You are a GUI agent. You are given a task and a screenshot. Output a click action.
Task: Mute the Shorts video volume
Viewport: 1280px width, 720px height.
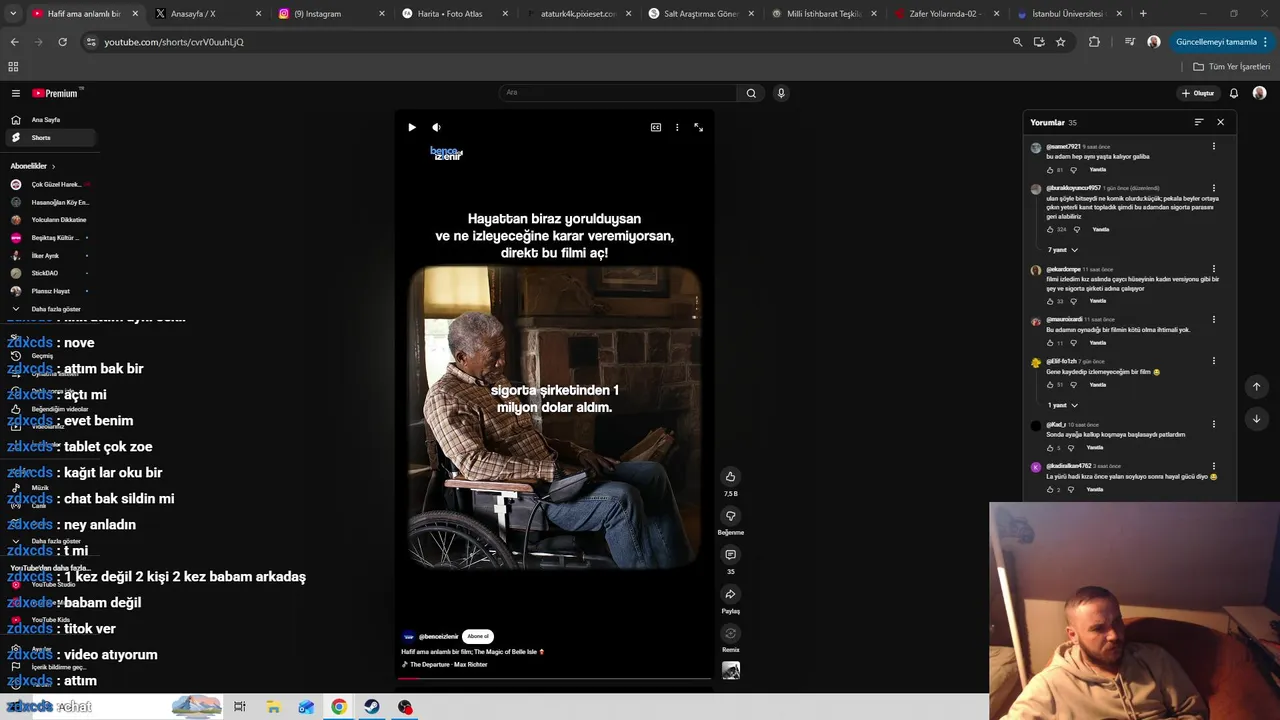(x=436, y=127)
